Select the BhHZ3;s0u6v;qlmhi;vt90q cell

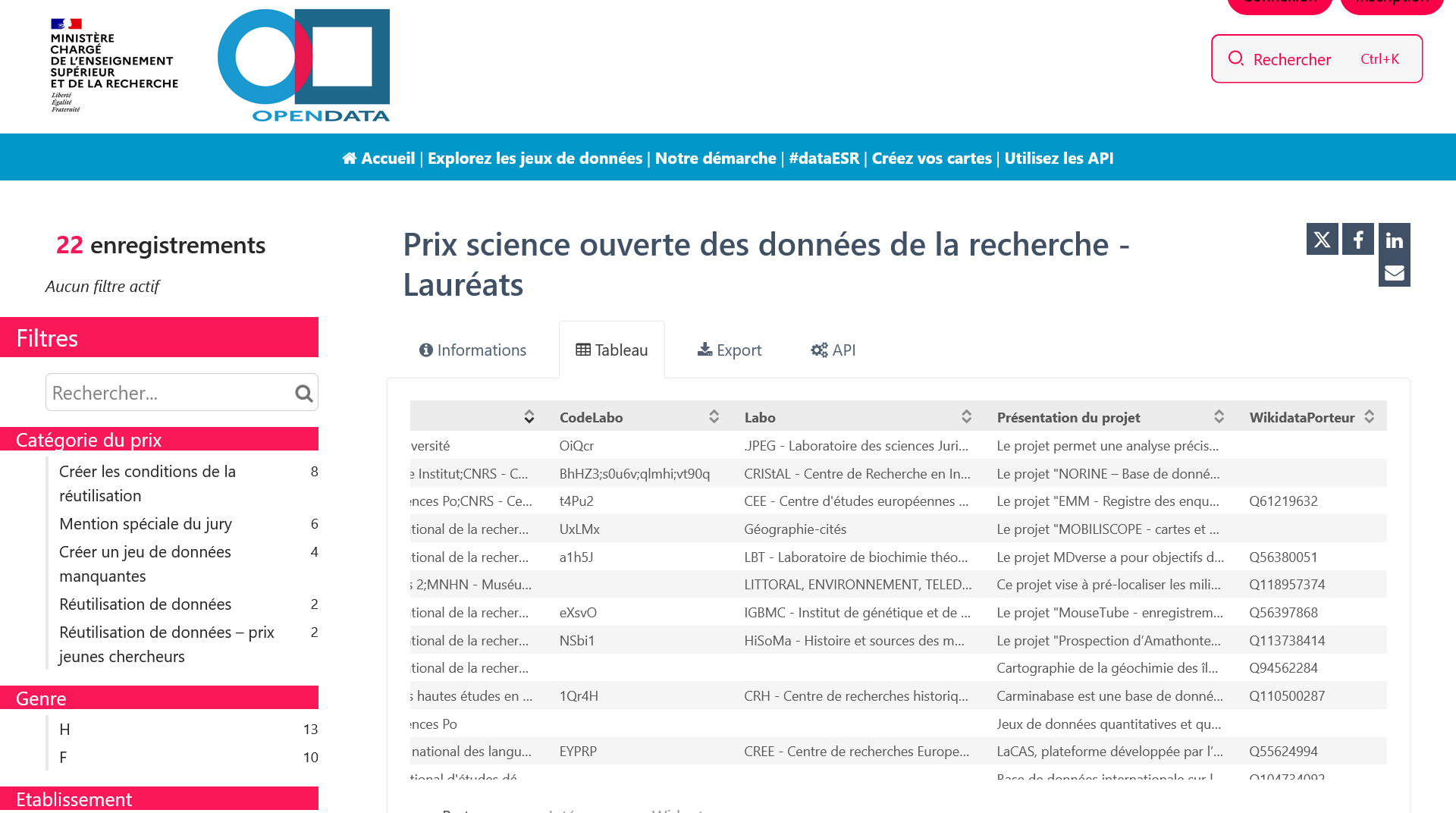(634, 473)
